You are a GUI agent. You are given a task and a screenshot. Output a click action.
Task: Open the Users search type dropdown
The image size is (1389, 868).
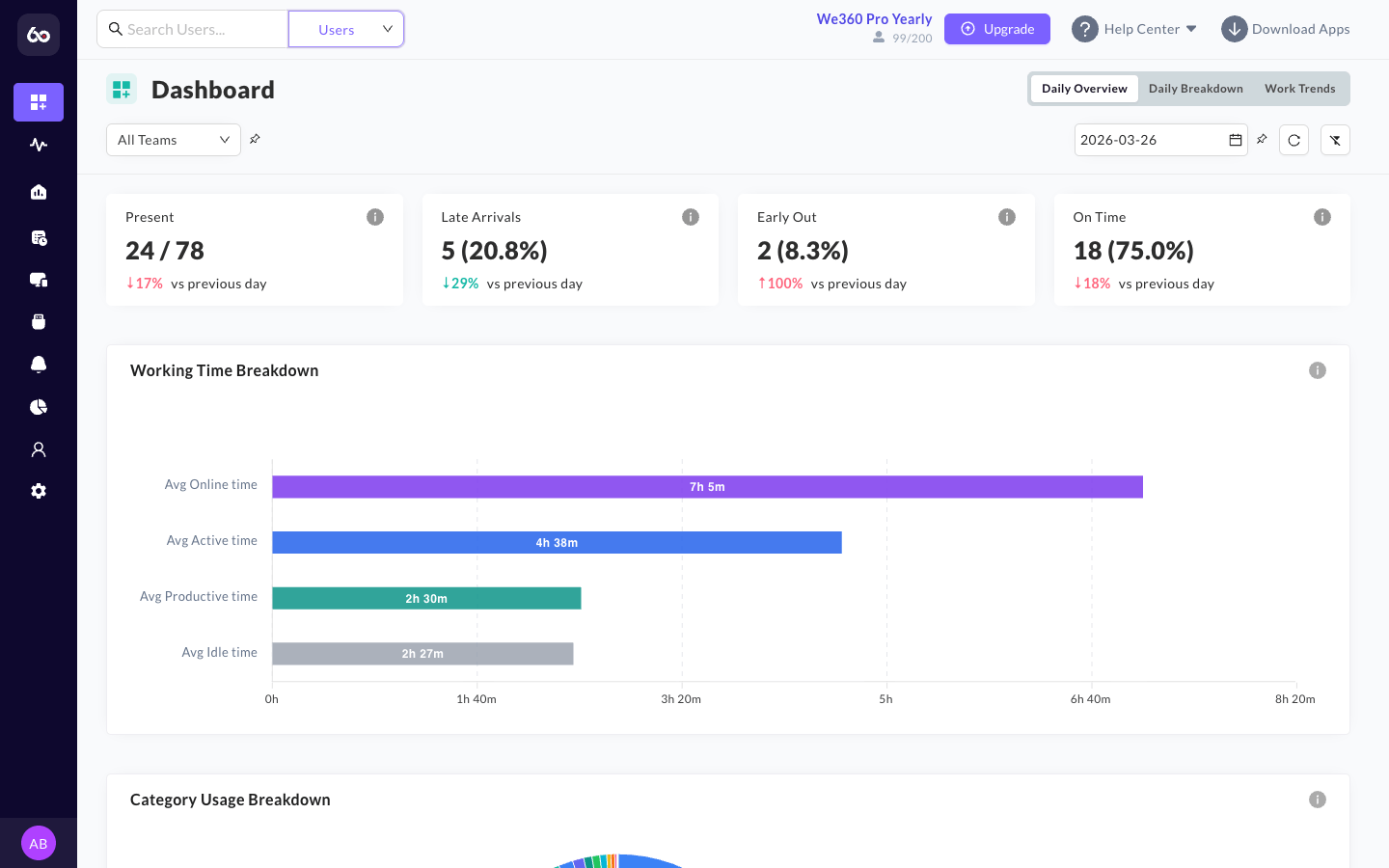(346, 29)
